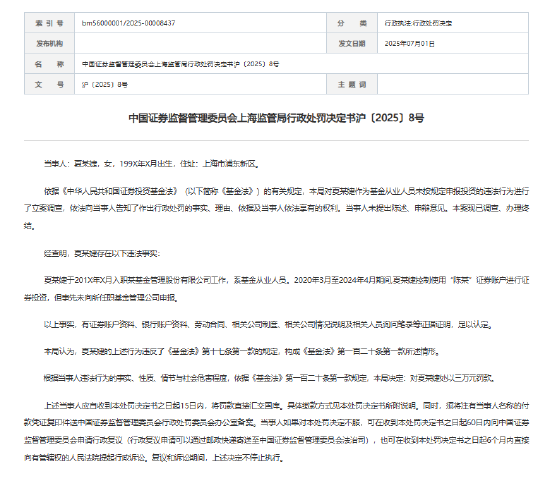Click the 发布机构 label cell

click(49, 43)
